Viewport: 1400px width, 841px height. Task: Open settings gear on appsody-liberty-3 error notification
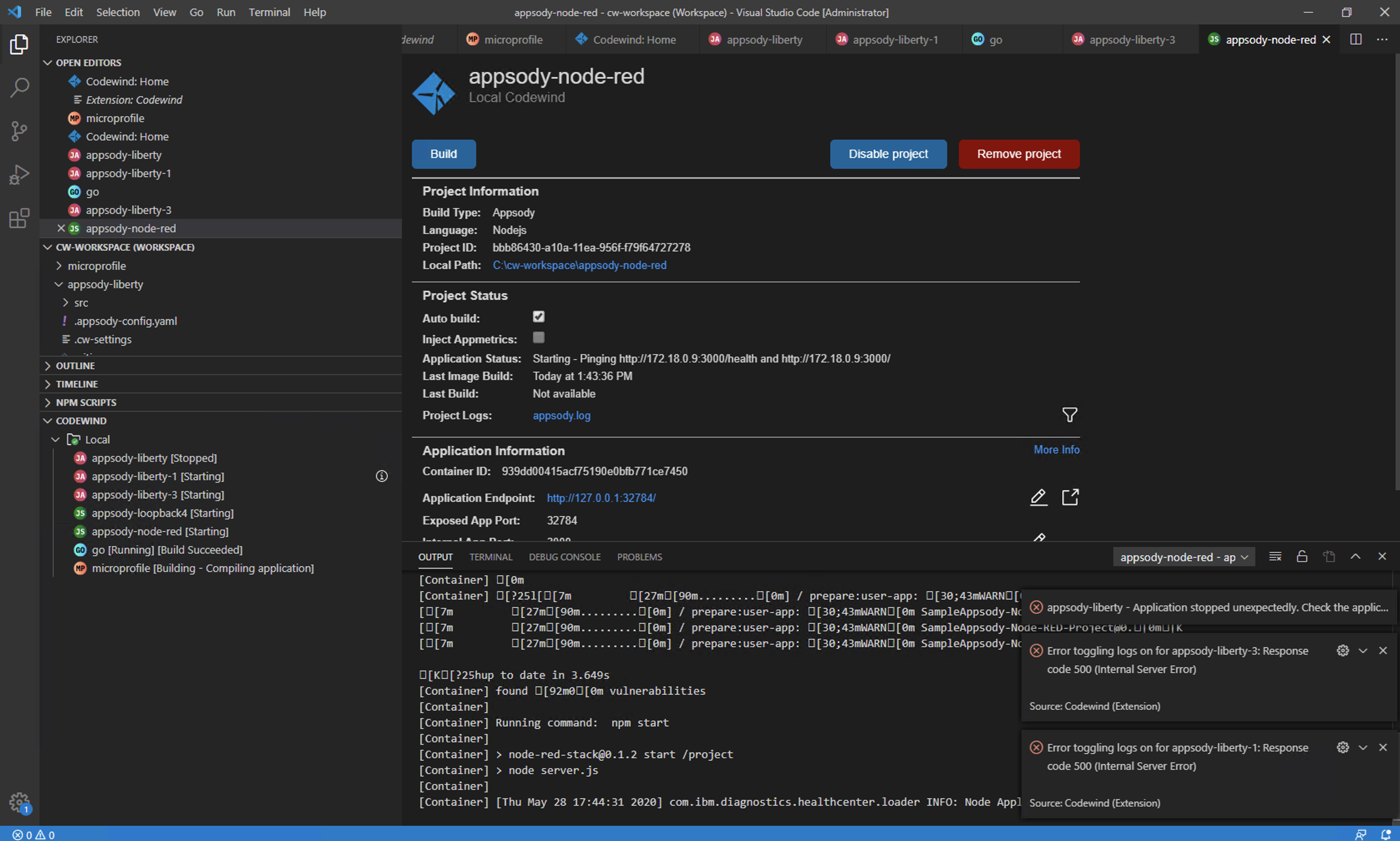pos(1343,651)
